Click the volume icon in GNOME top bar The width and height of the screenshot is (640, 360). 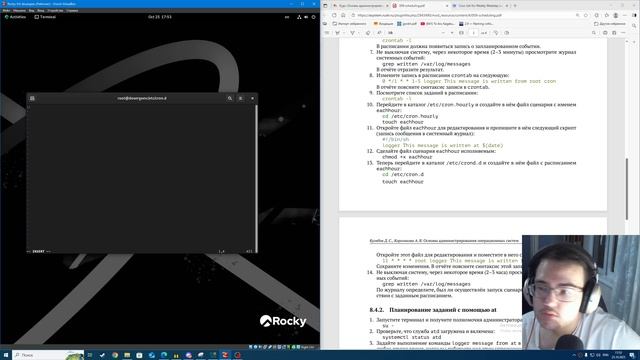point(306,17)
